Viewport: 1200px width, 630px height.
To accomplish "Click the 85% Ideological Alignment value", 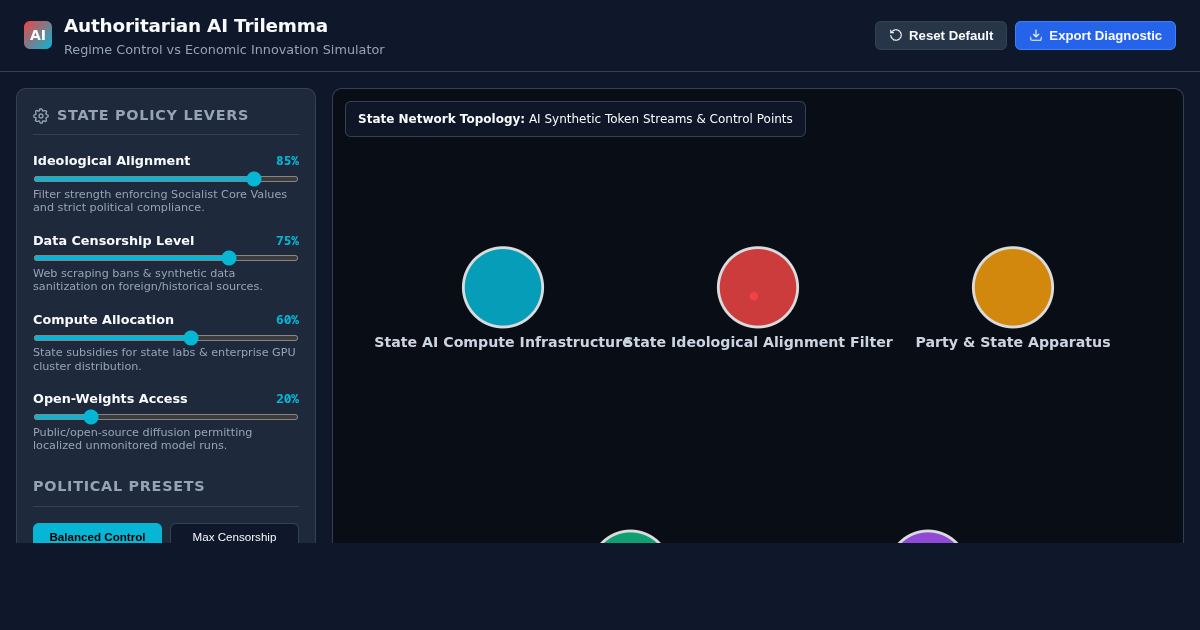I will coord(287,161).
